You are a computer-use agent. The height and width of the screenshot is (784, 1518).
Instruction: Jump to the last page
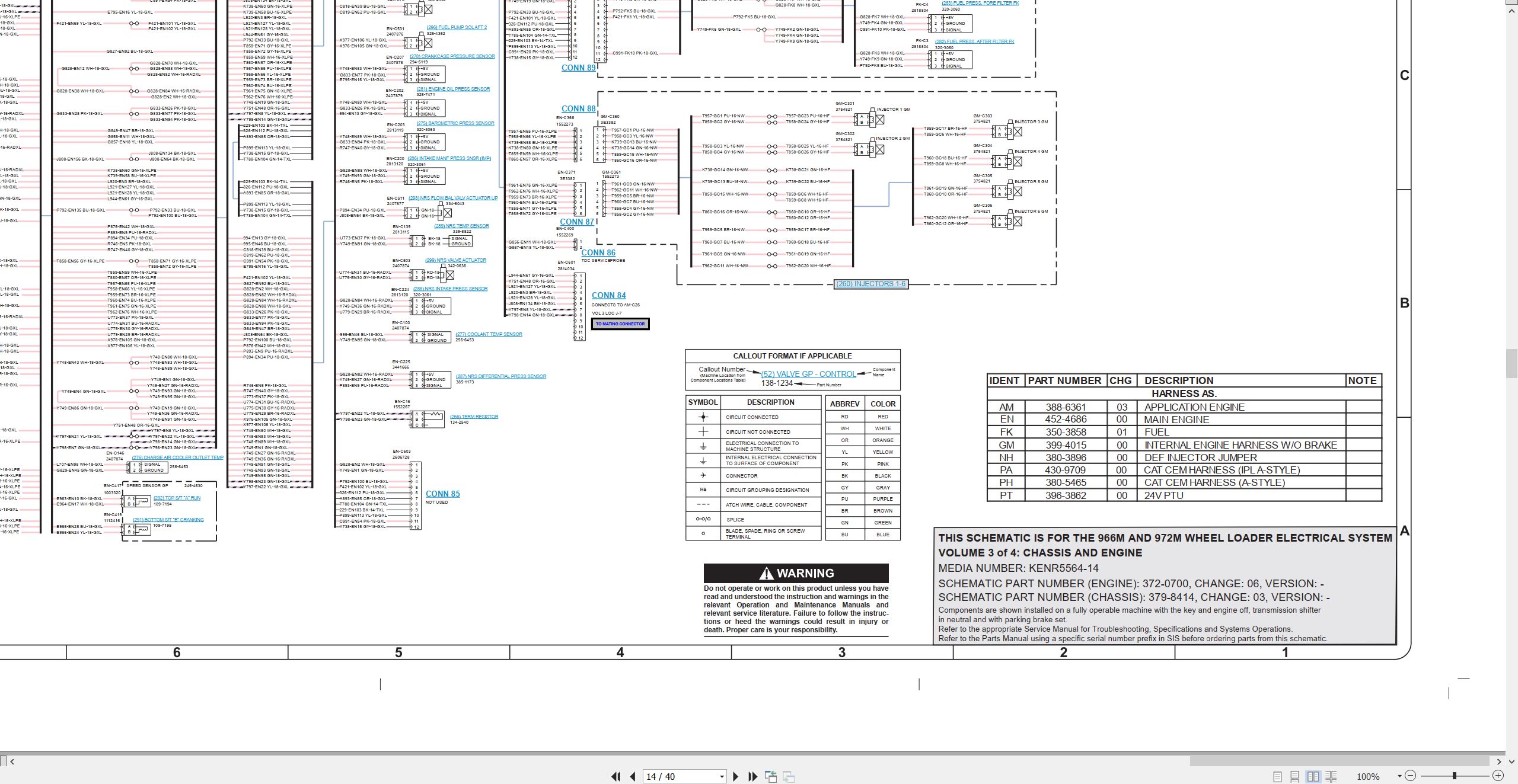[753, 776]
